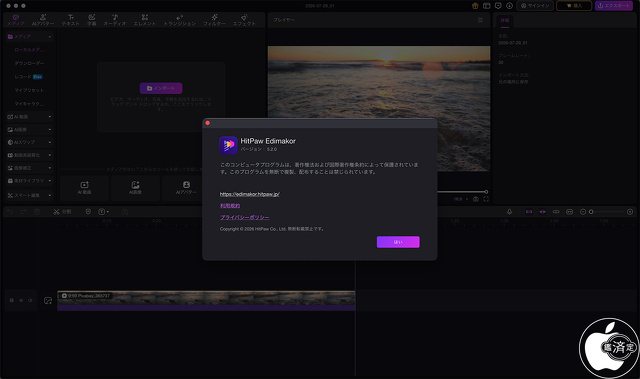This screenshot has height=379, width=640.
Task: Click the purple はい button in the dialog
Action: (398, 242)
